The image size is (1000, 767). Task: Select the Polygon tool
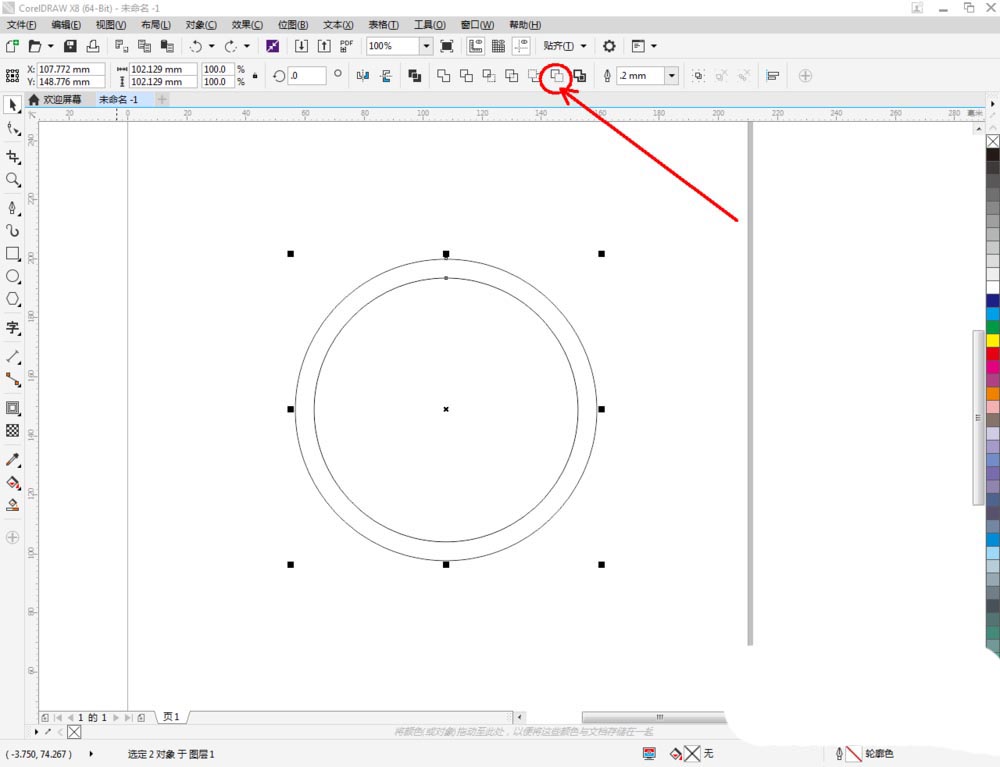[x=13, y=300]
